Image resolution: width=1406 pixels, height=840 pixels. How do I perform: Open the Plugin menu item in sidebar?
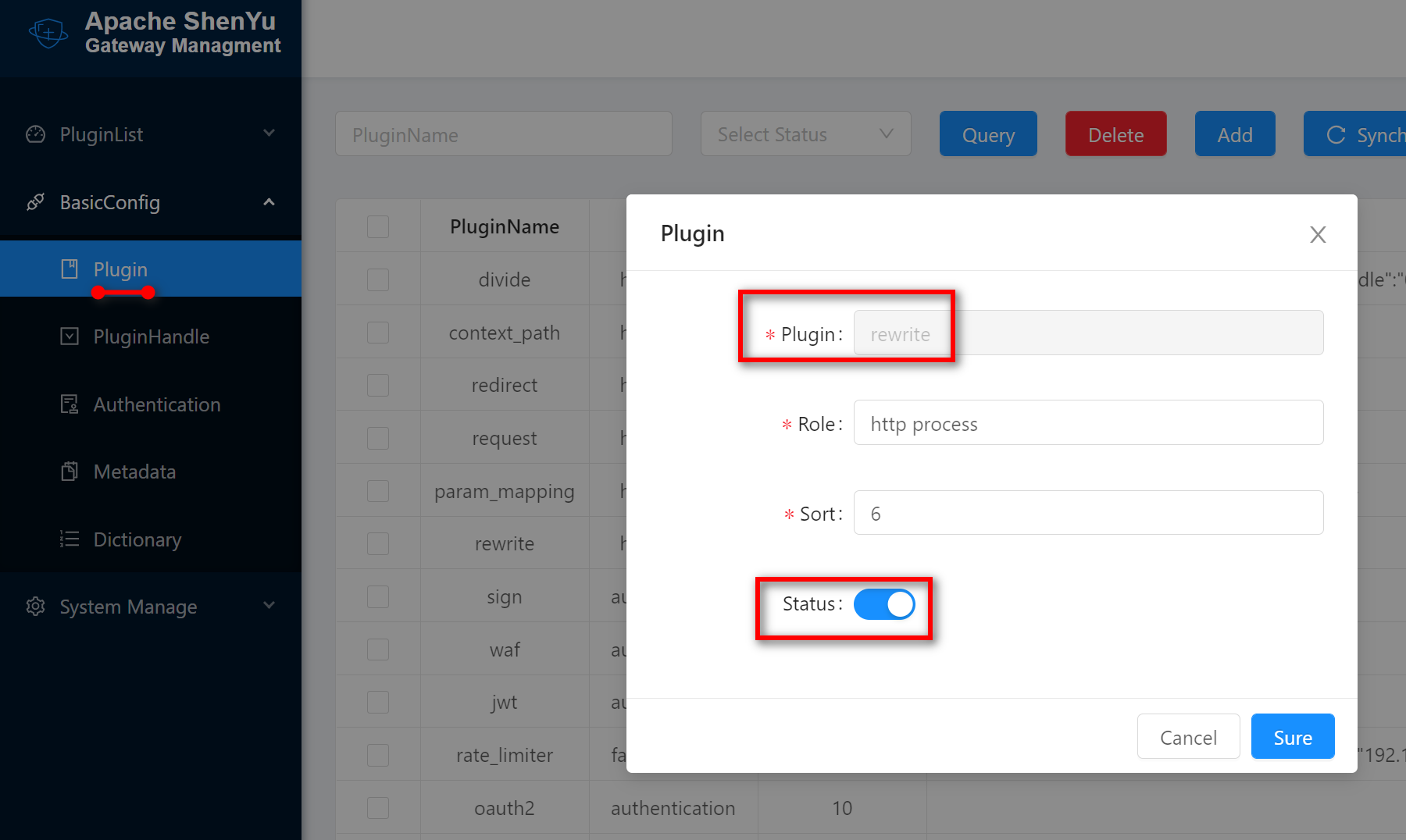(x=120, y=269)
